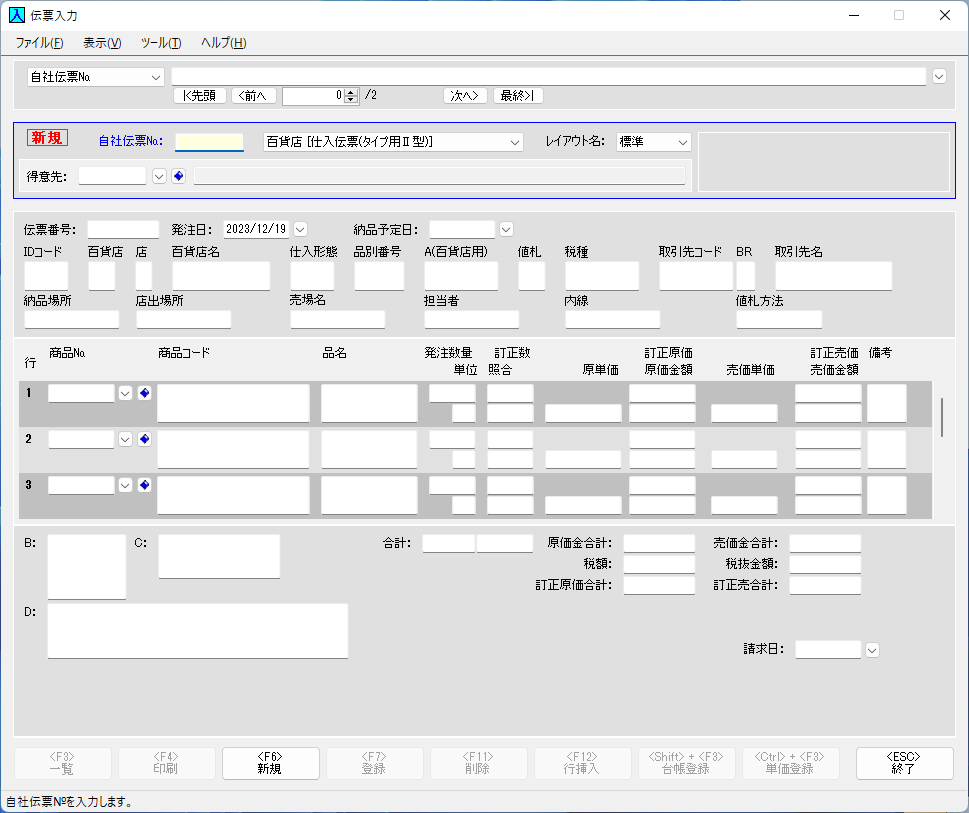The height and width of the screenshot is (813, 969).
Task: Open the 自社伝票№ search type dropdown
Action: [x=156, y=77]
